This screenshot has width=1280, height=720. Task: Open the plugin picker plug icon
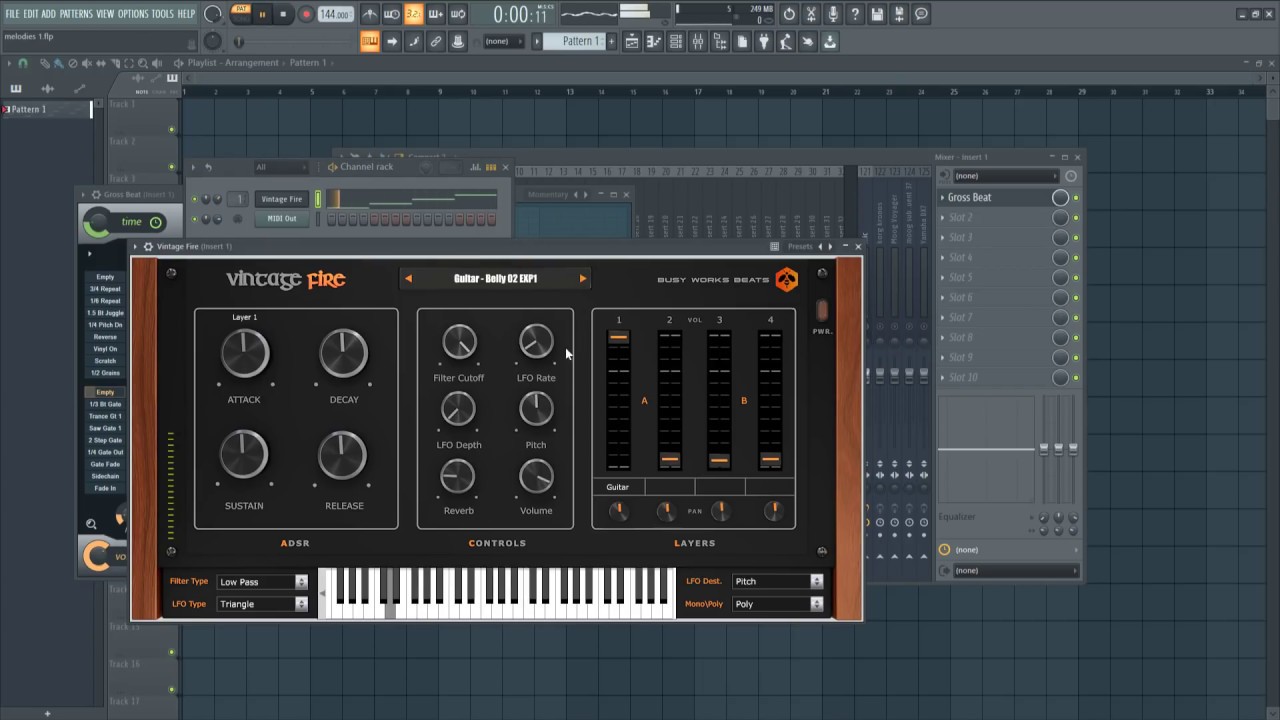click(764, 41)
